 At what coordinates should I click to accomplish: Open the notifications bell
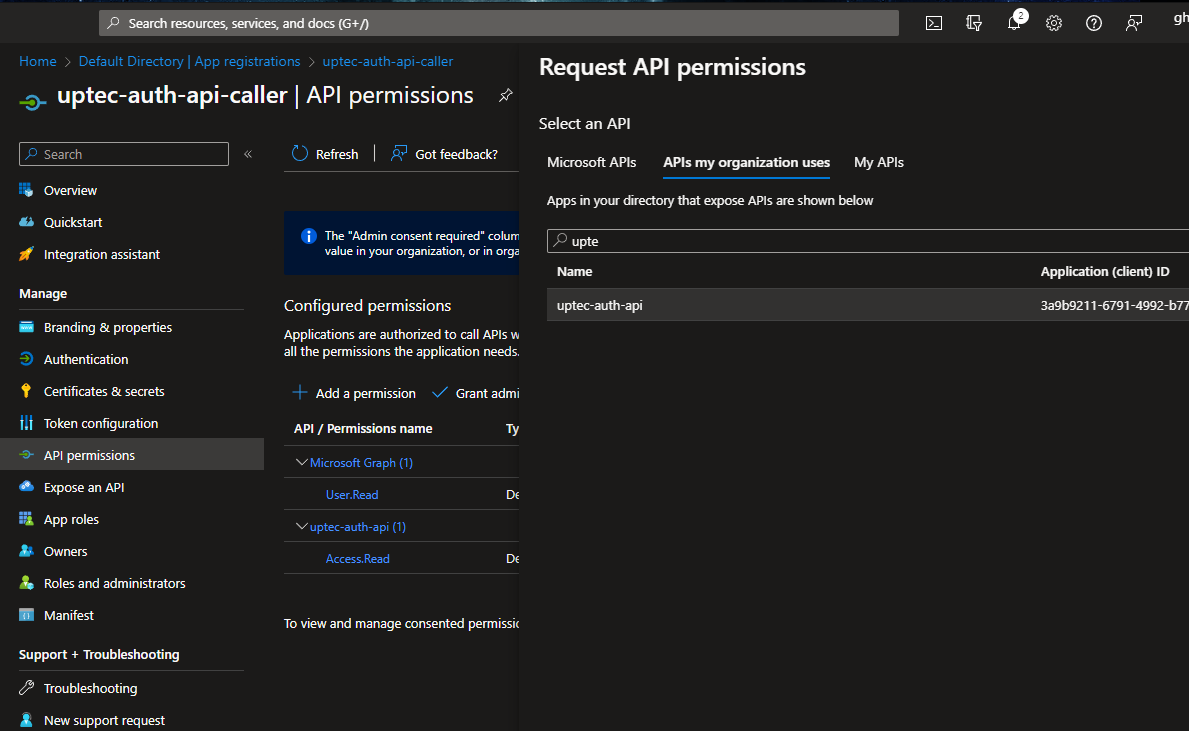click(x=1014, y=23)
